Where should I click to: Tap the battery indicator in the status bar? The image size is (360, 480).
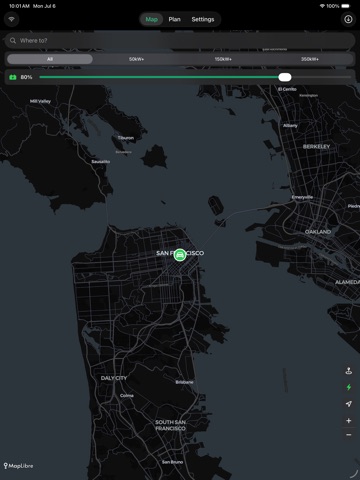click(x=346, y=6)
